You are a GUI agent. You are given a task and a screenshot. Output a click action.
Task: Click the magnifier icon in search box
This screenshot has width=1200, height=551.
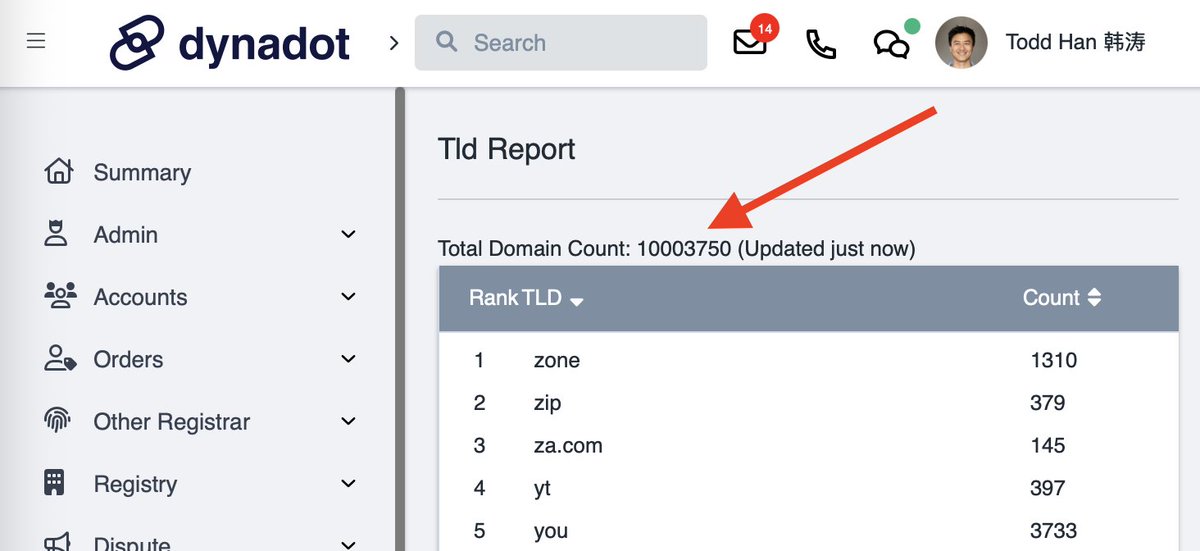tap(447, 42)
